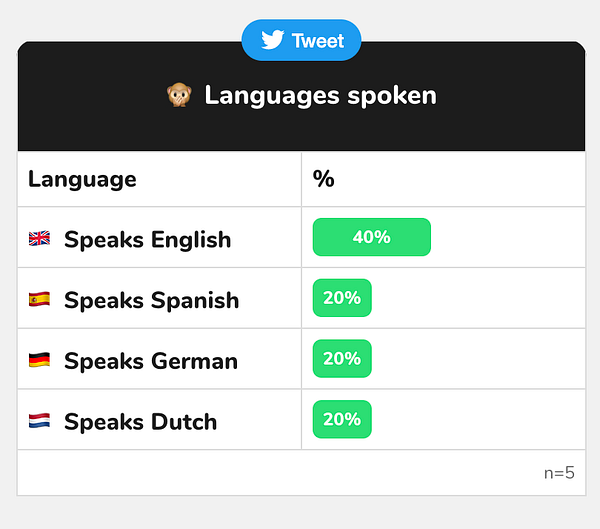
Task: Click the 20% German progress bar
Action: 342,358
